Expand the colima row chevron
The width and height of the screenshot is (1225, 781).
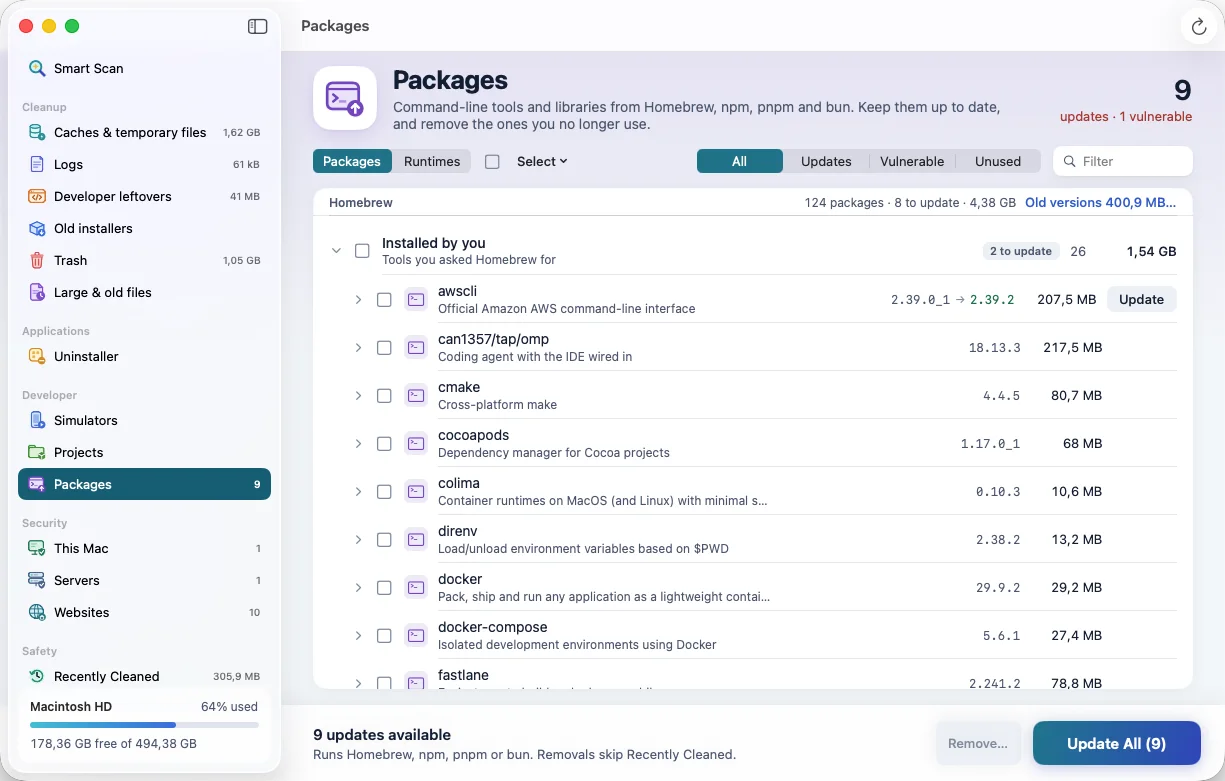point(358,491)
